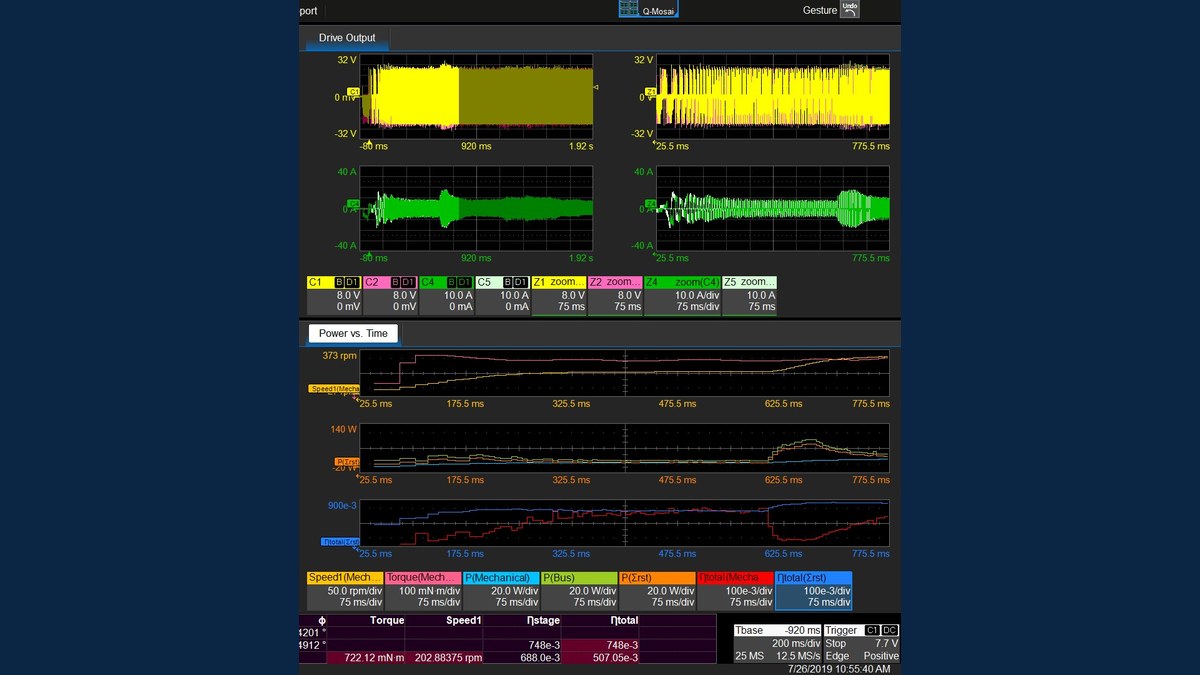Select the Z5 zoom descriptor box
The height and width of the screenshot is (675, 1200).
(x=749, y=295)
